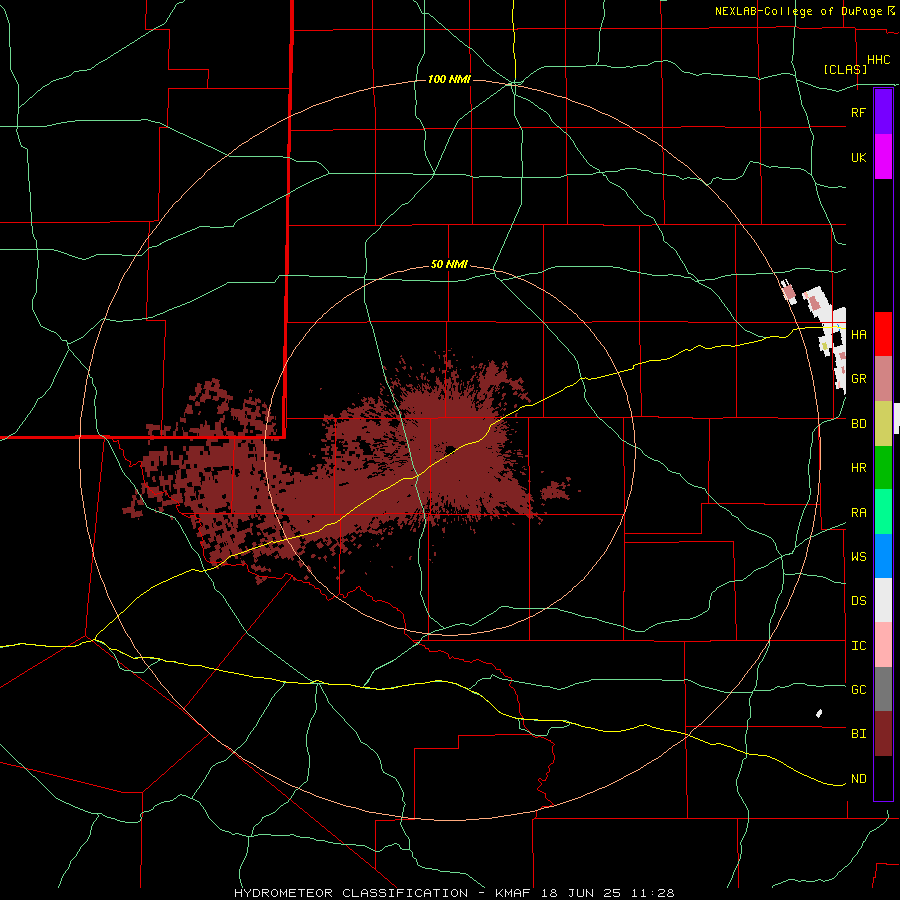
Task: Click the "WS" legend label
Action: (x=858, y=556)
